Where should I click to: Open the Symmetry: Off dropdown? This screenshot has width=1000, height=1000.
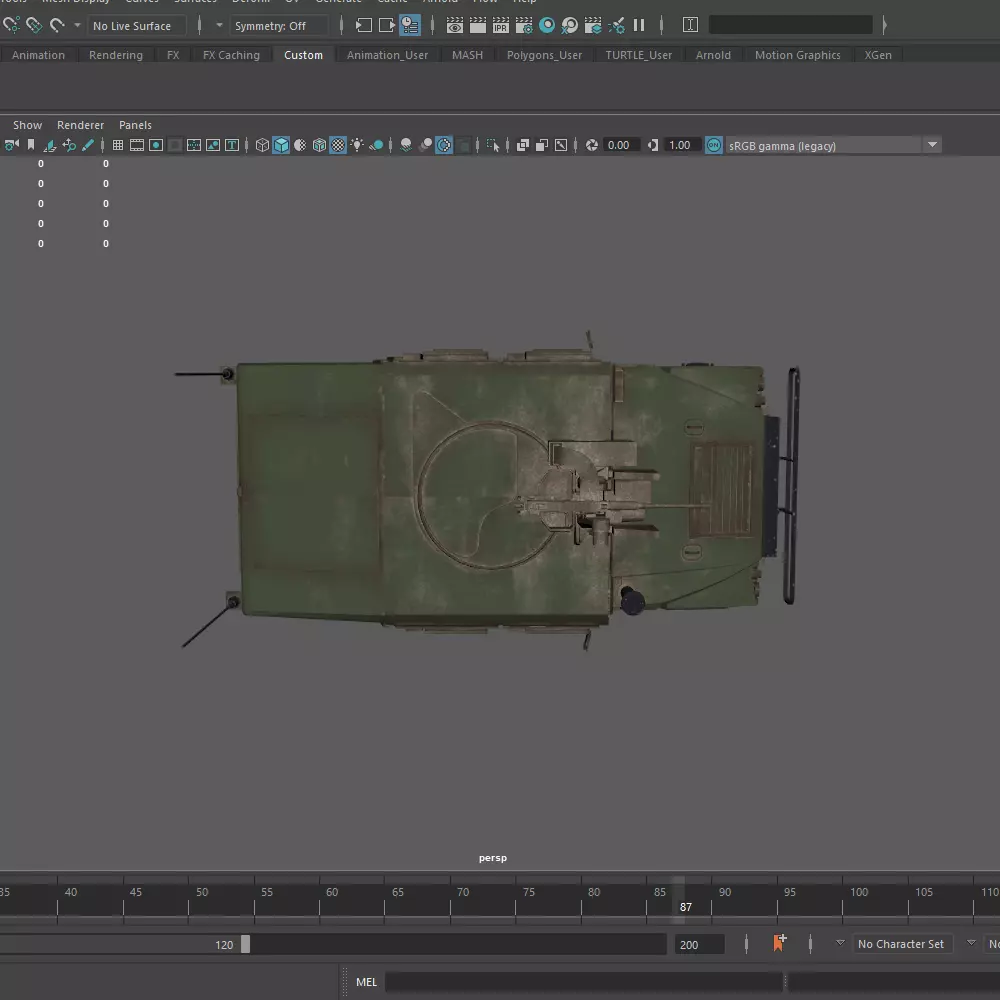pyautogui.click(x=279, y=26)
